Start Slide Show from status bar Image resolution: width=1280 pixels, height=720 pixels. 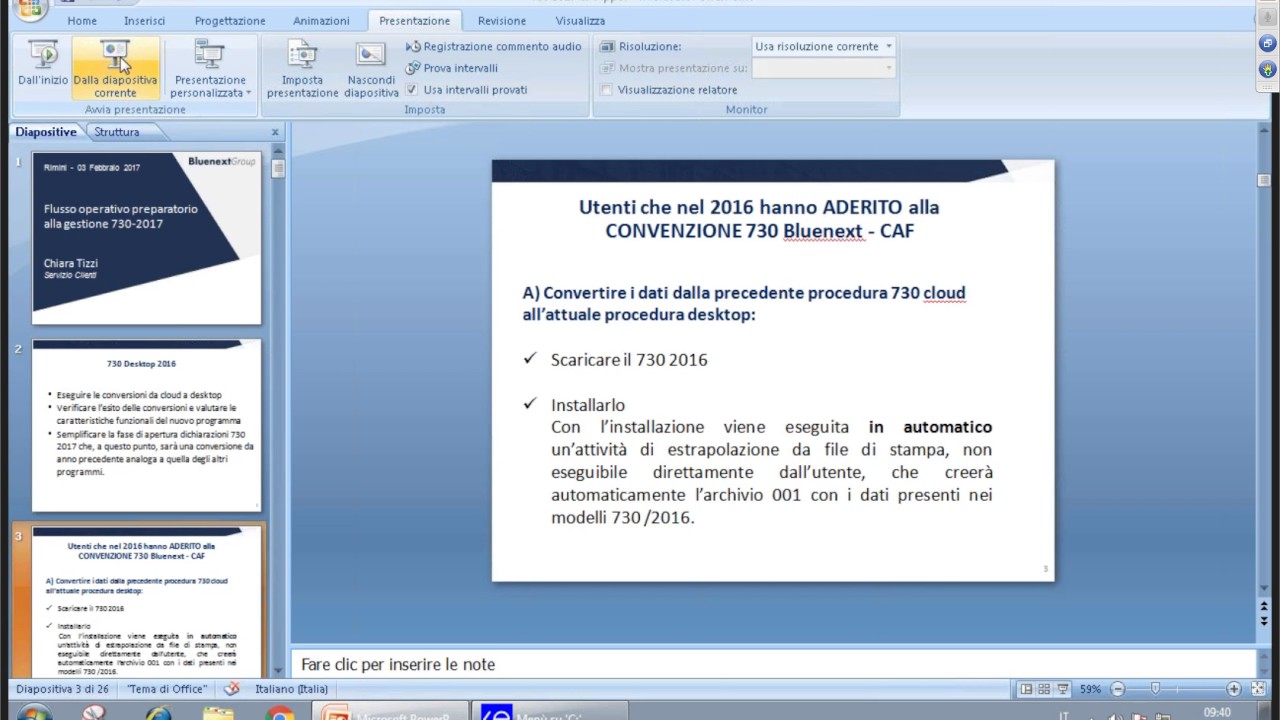(1062, 689)
